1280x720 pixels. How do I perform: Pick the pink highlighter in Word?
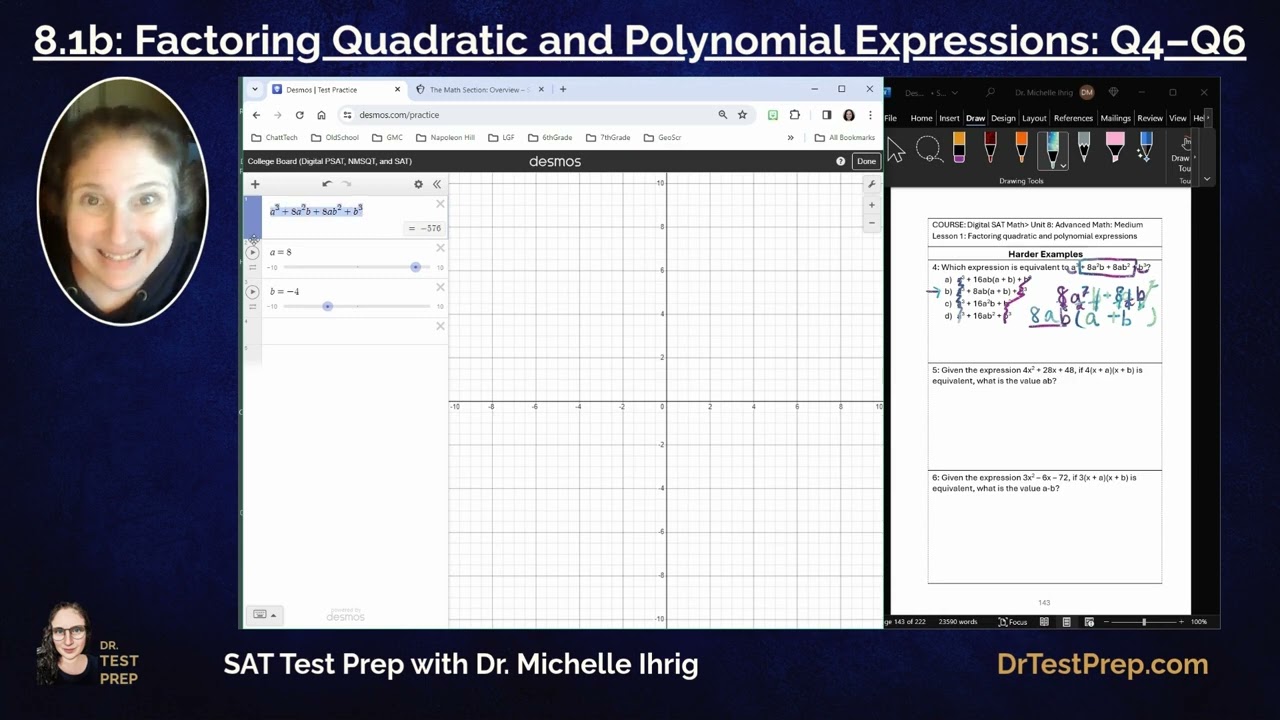click(1115, 149)
